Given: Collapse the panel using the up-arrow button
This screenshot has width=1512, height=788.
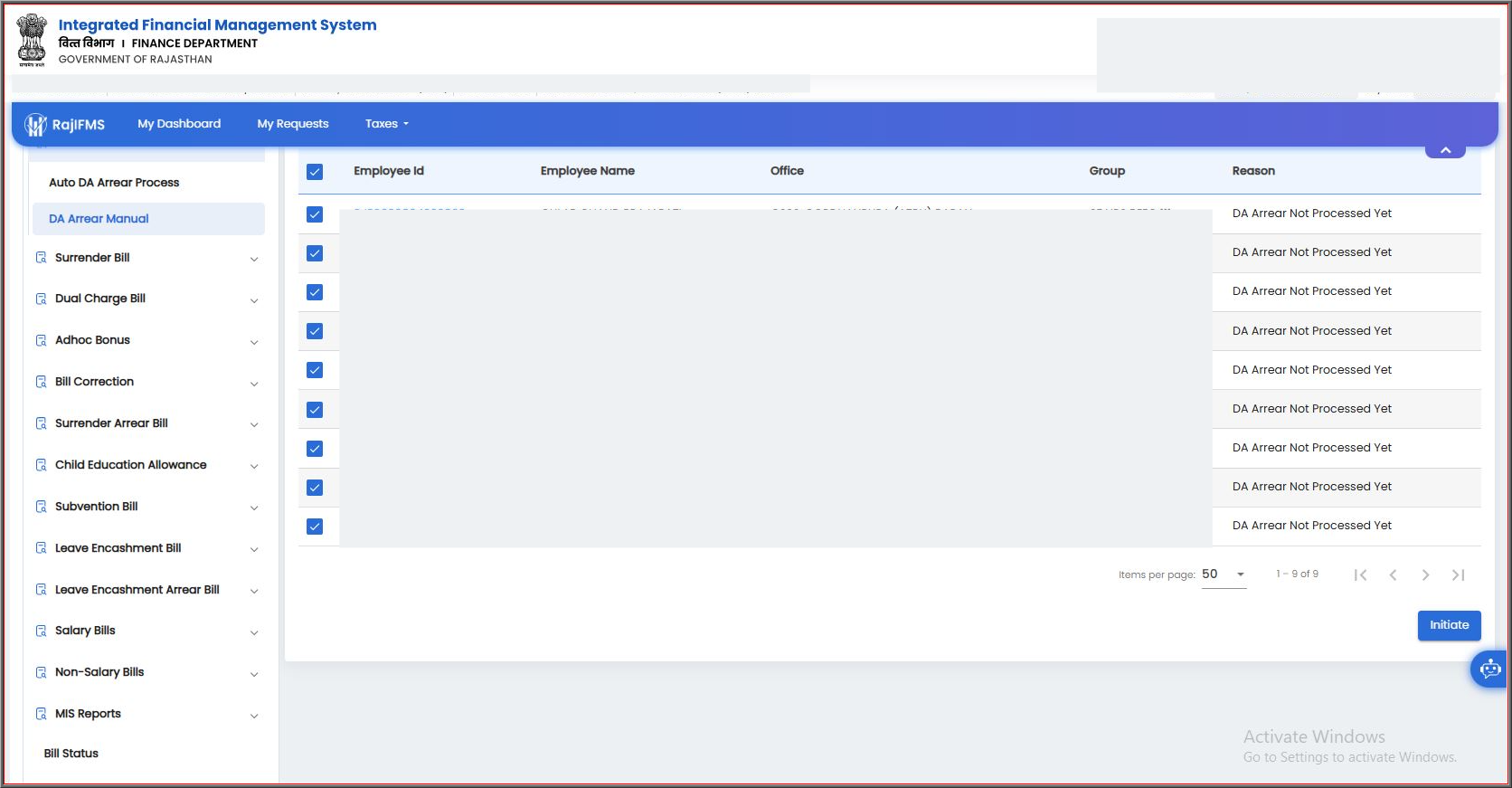Looking at the screenshot, I should click(1445, 149).
